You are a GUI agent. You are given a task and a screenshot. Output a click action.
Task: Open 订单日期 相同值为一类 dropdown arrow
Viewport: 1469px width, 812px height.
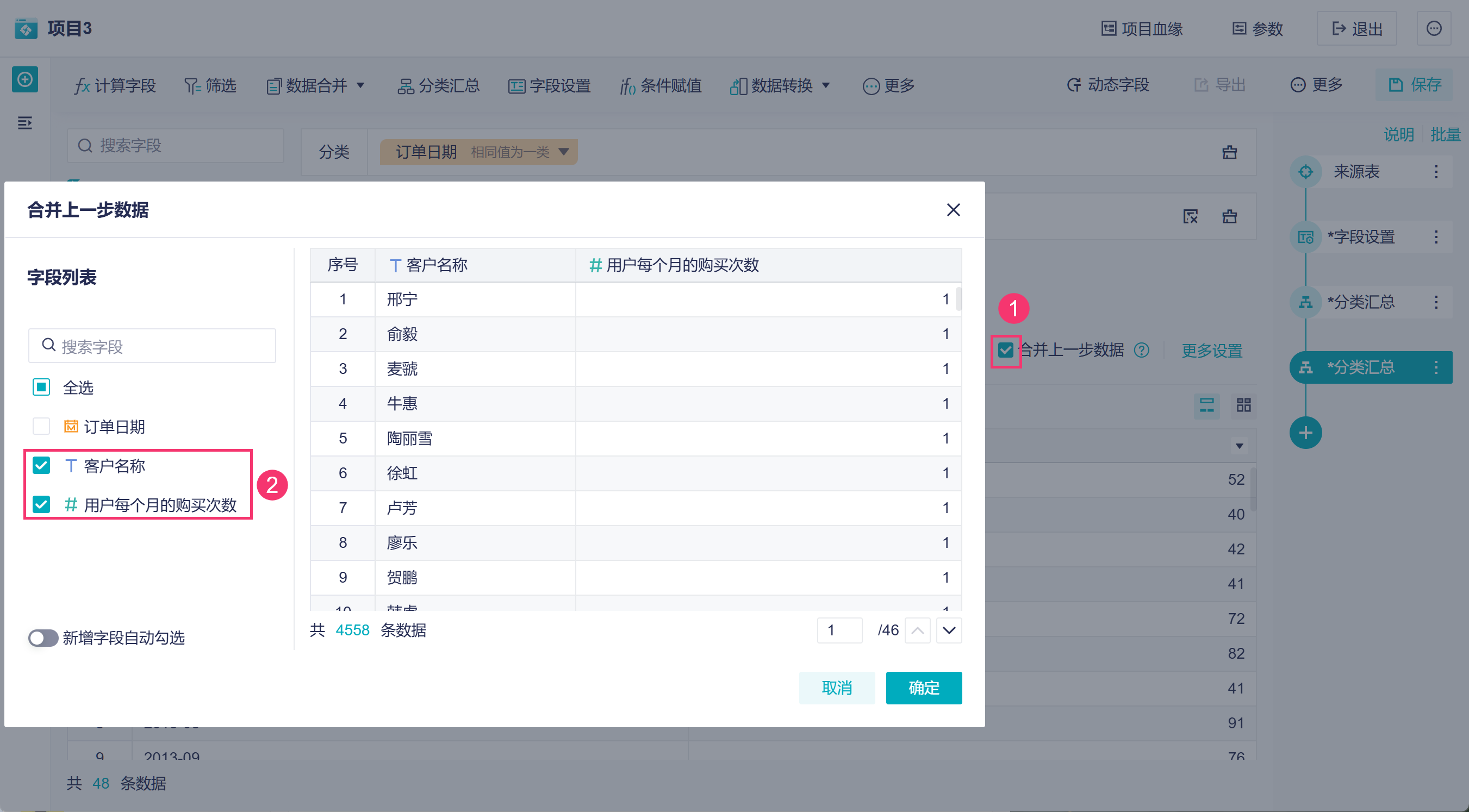pyautogui.click(x=564, y=152)
